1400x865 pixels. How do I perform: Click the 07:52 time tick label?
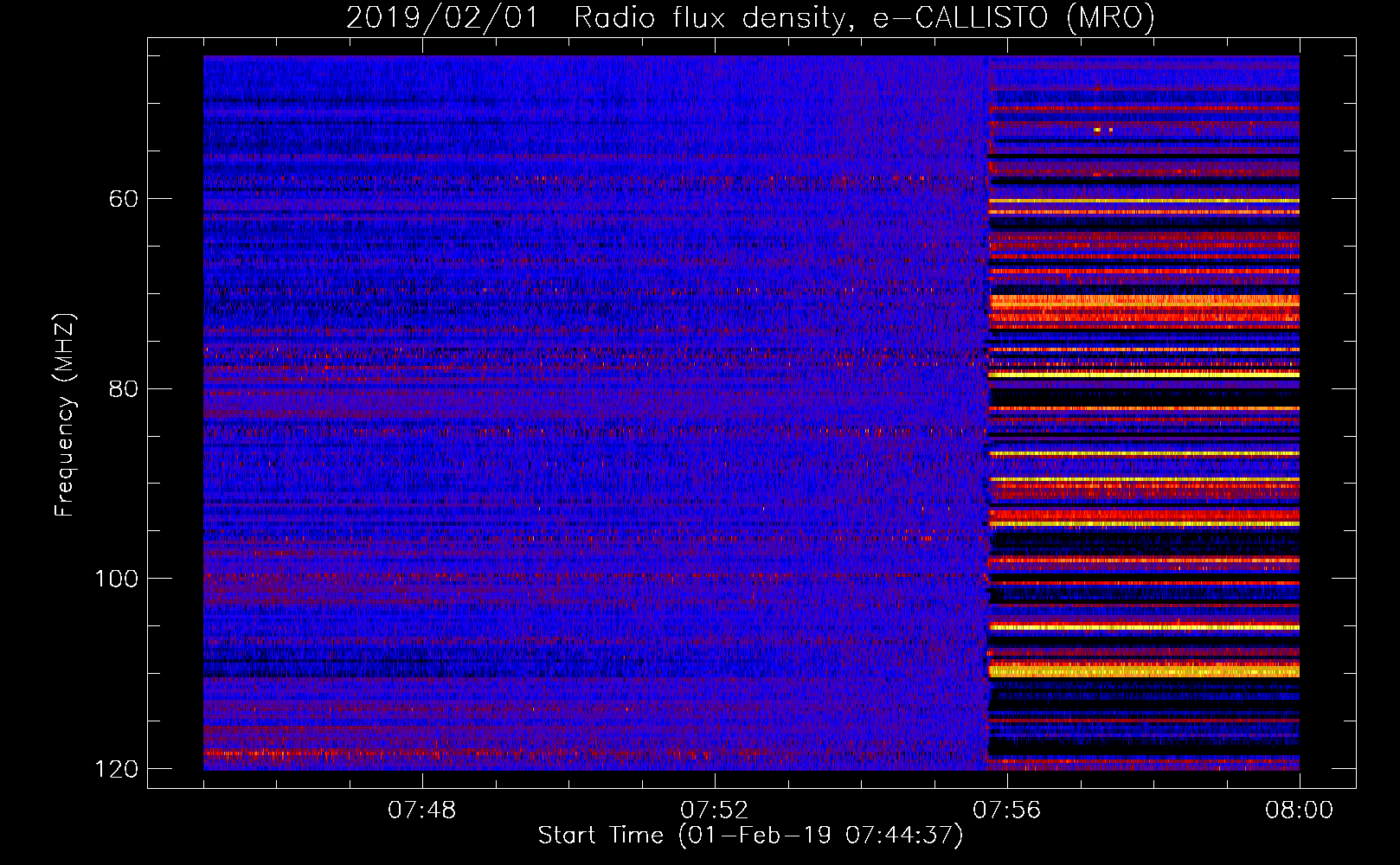tap(714, 811)
